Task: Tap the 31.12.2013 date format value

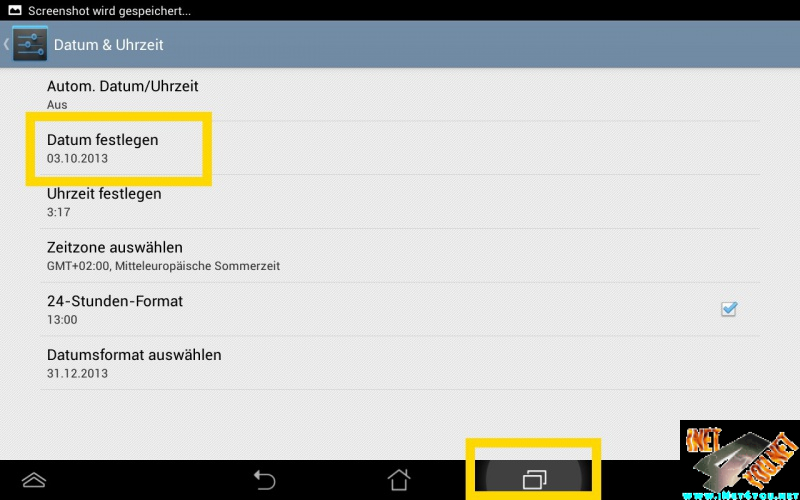Action: click(78, 373)
